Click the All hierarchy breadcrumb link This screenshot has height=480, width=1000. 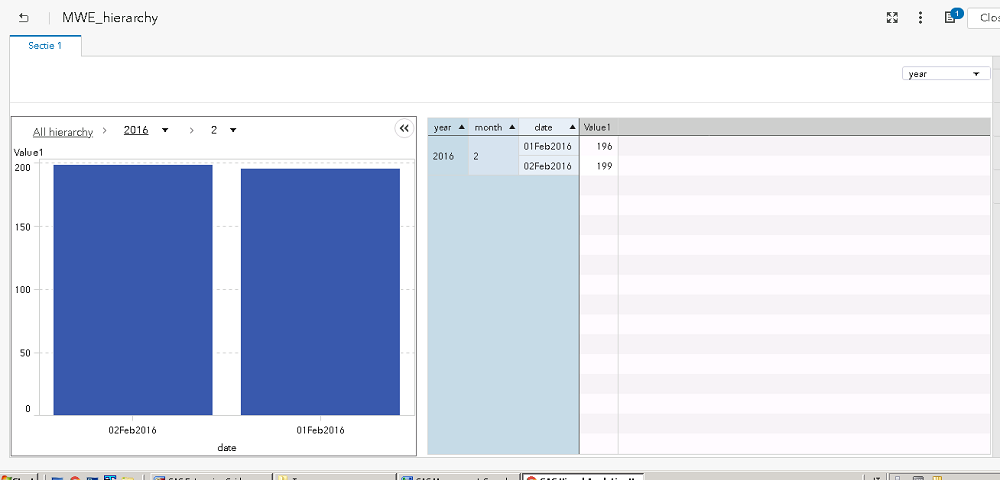click(63, 132)
